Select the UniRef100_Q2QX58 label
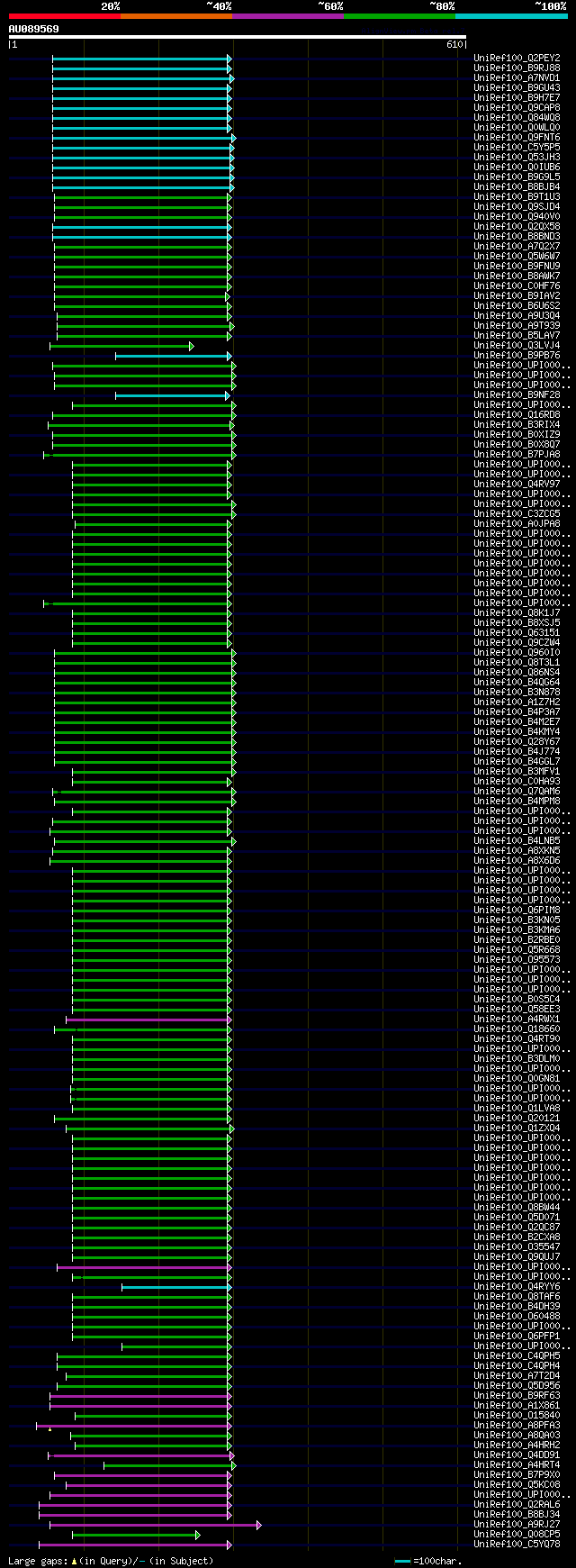576x1568 pixels. pos(517,227)
